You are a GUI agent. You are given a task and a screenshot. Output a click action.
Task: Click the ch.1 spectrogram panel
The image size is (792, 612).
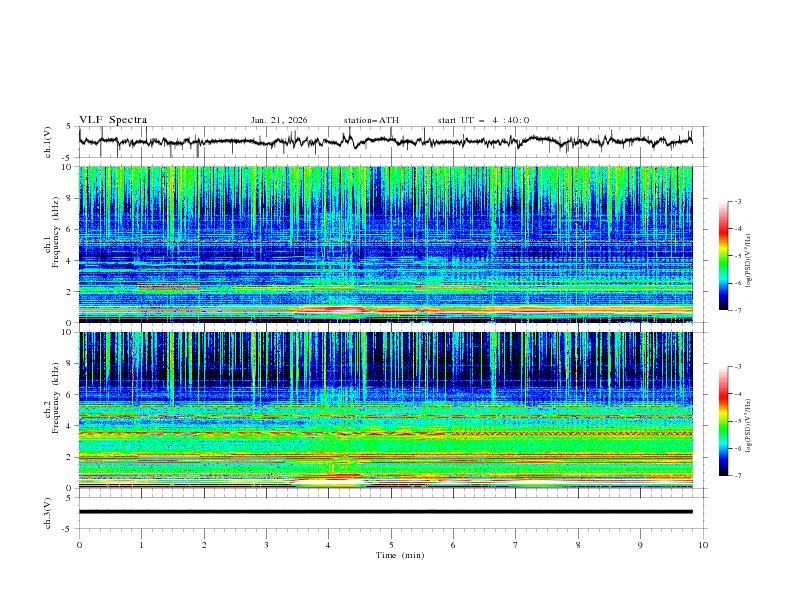point(385,244)
